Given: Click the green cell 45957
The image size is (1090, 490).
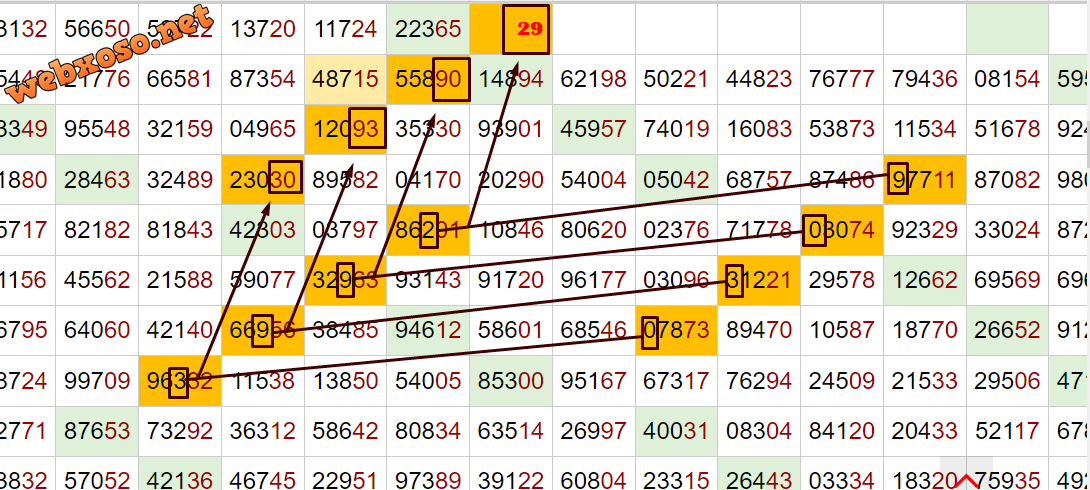Looking at the screenshot, I should (x=594, y=129).
